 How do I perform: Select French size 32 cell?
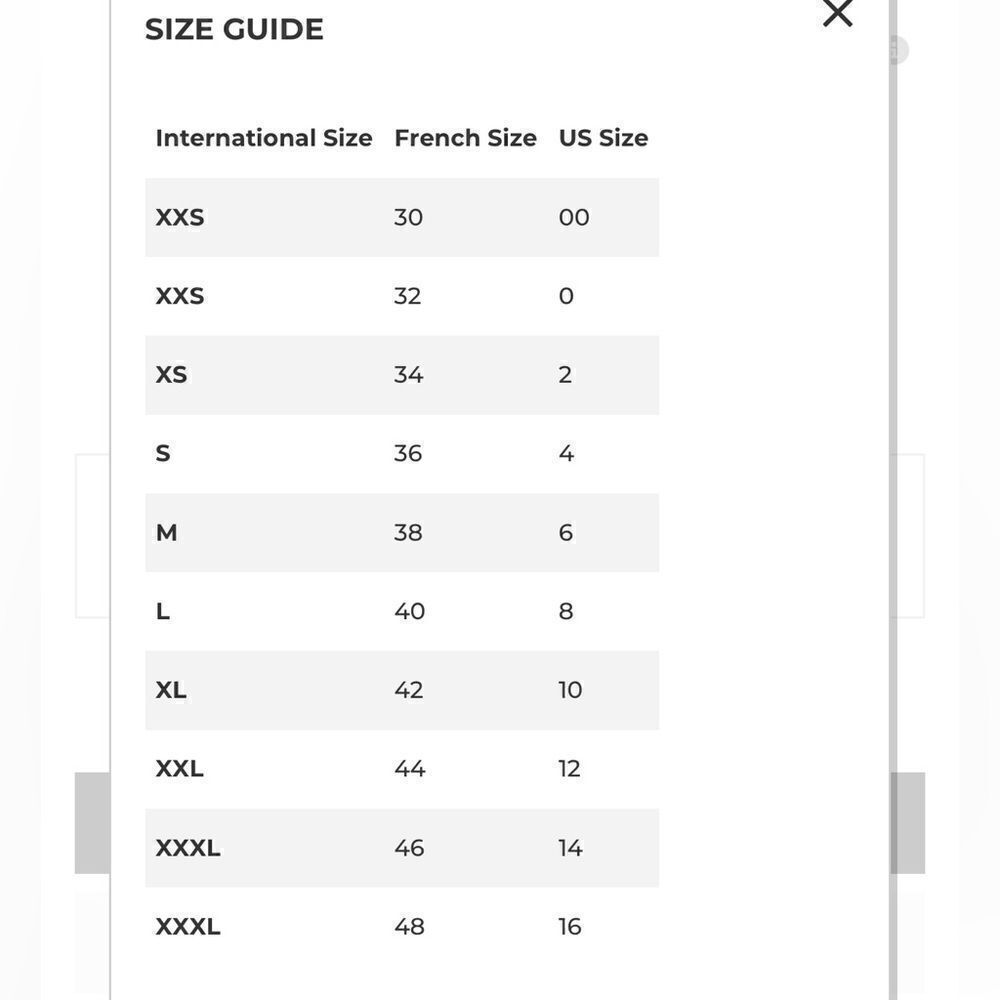[407, 296]
